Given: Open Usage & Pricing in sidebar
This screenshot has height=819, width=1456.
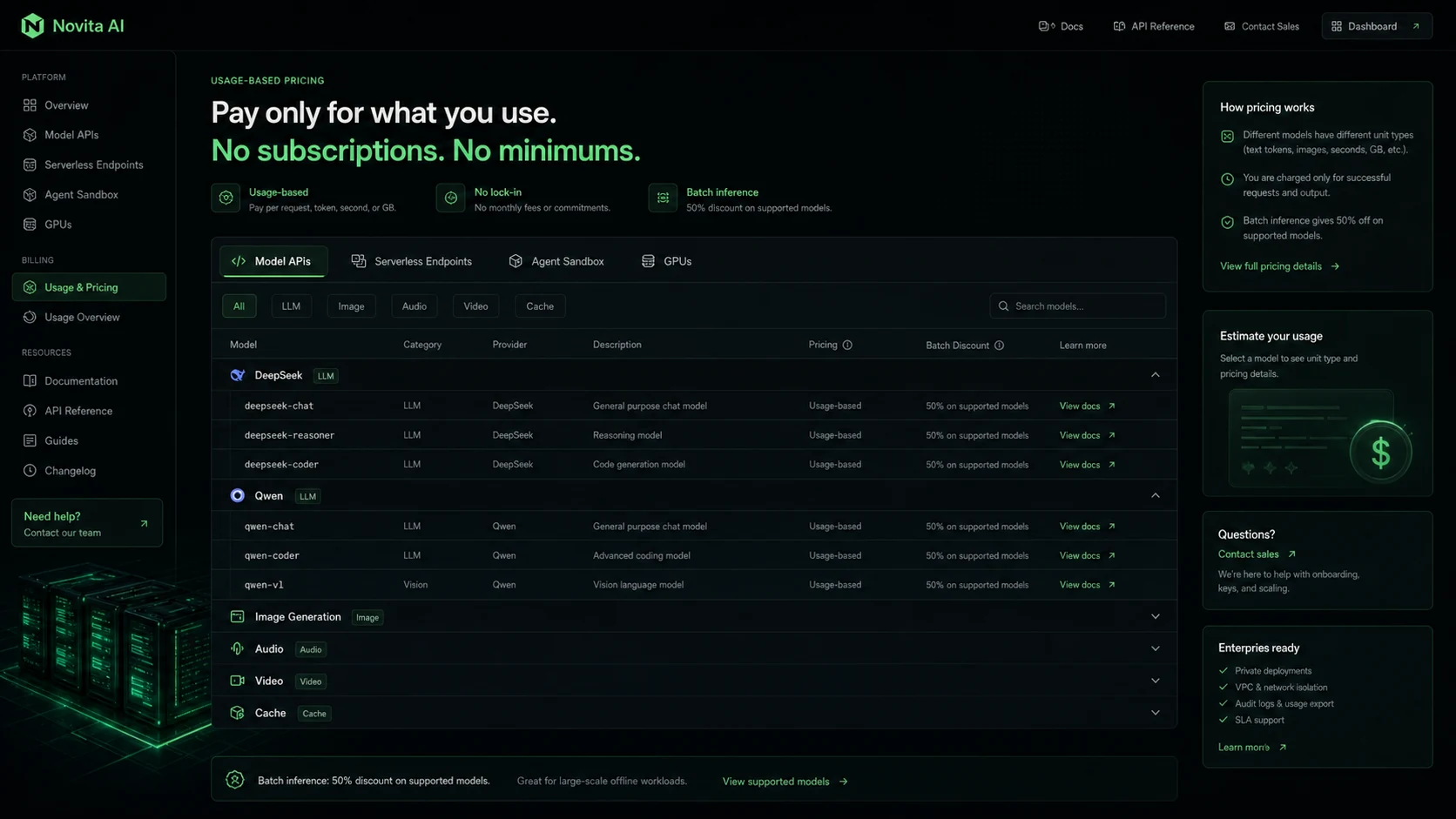Looking at the screenshot, I should click(89, 287).
